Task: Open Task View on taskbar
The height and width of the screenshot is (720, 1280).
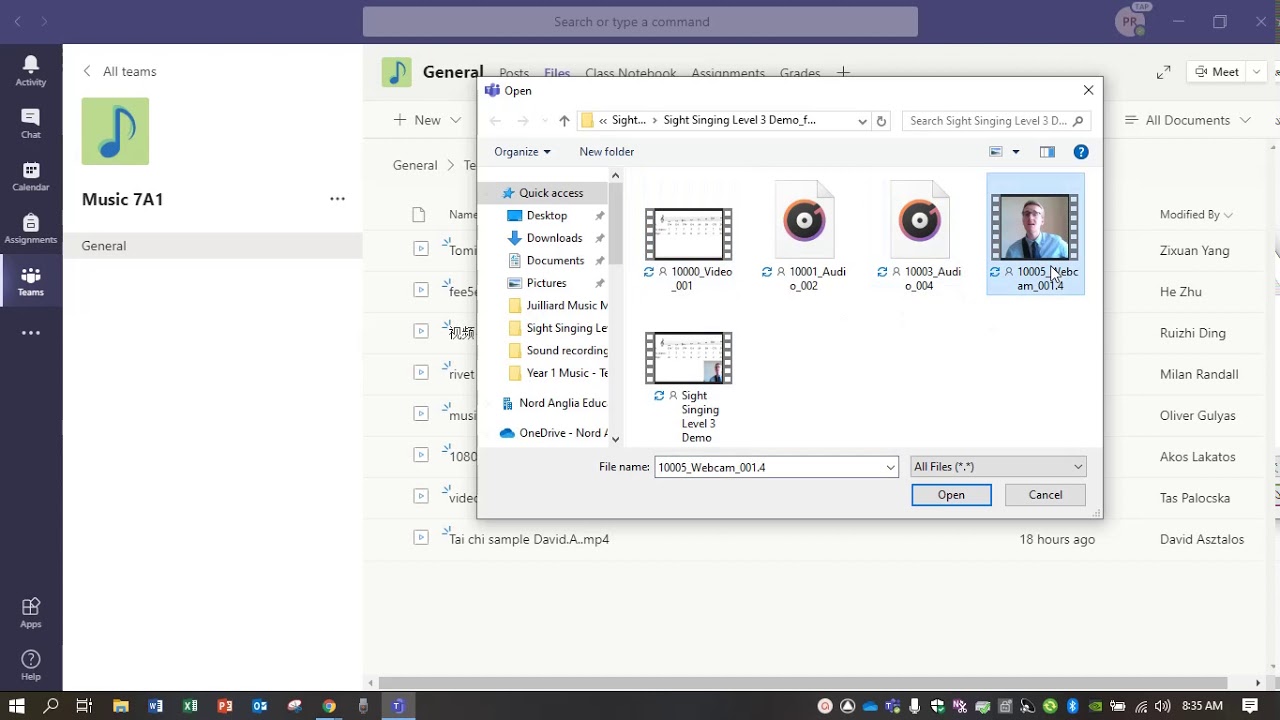Action: pyautogui.click(x=84, y=706)
